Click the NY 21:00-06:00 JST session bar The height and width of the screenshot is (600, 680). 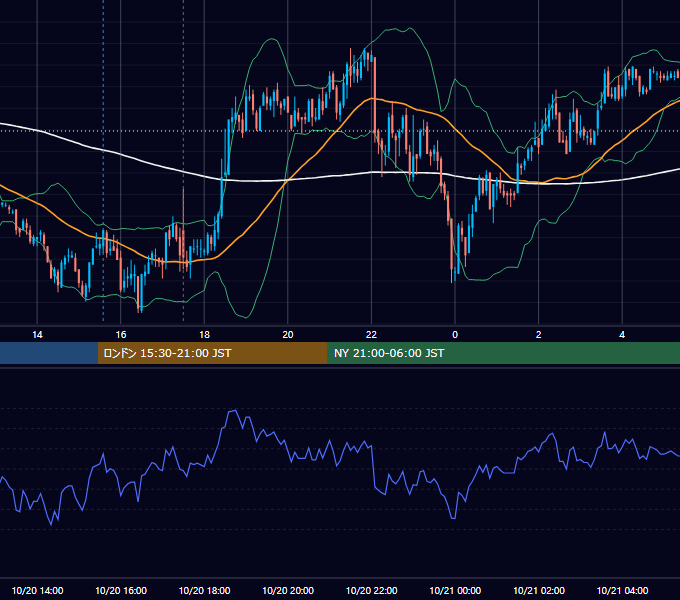tap(503, 353)
